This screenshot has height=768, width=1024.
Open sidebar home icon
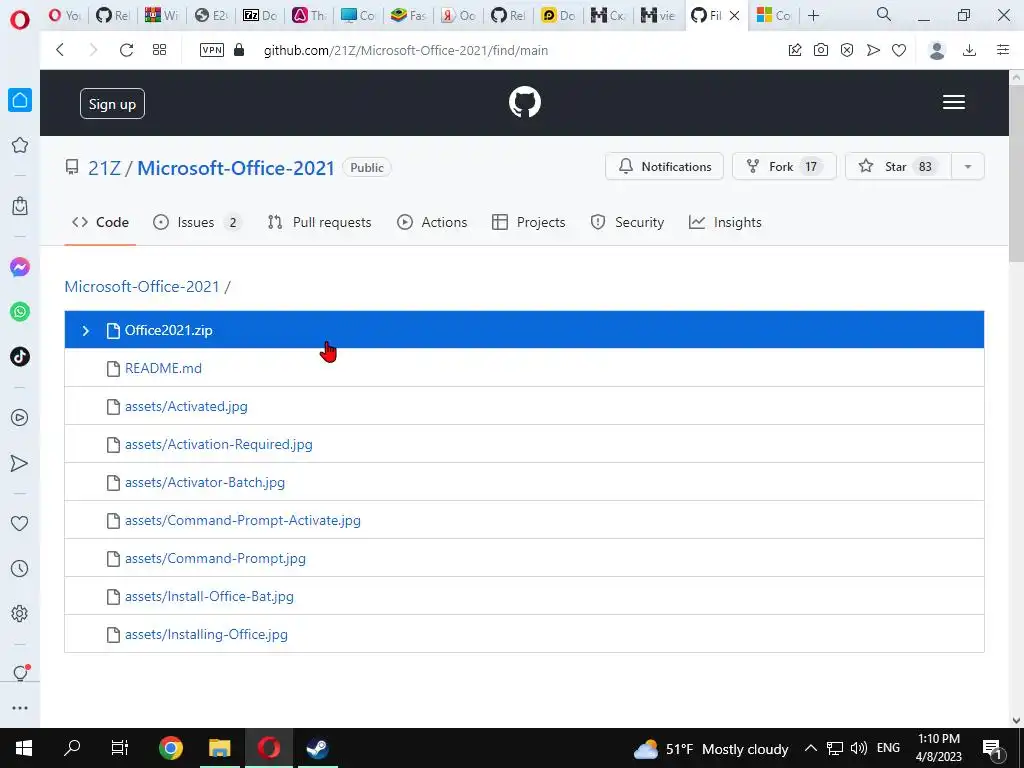click(20, 100)
